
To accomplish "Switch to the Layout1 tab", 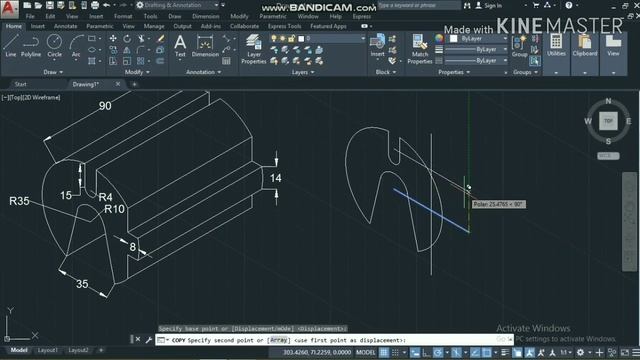I will [x=47, y=350].
